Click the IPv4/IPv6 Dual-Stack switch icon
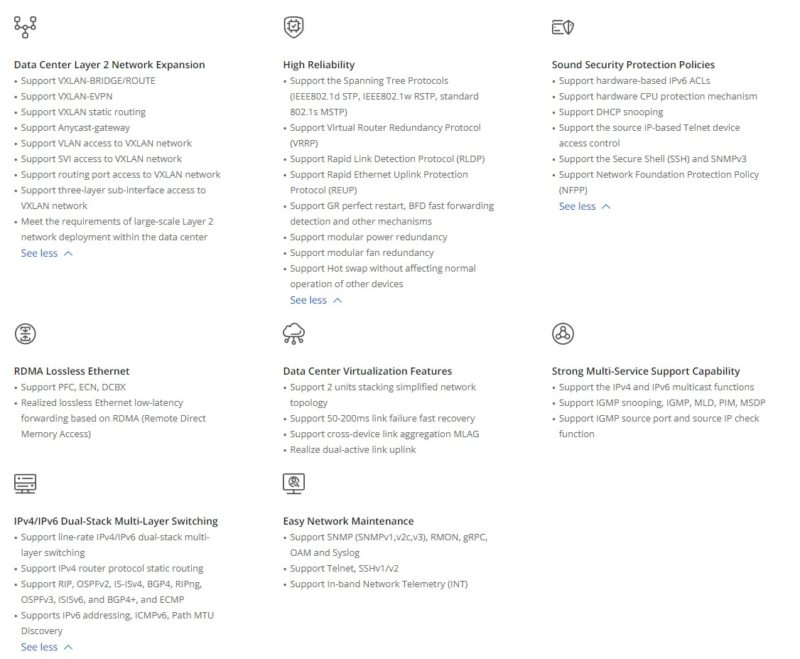Screen dimensions: 800x659 pyautogui.click(x=25, y=484)
